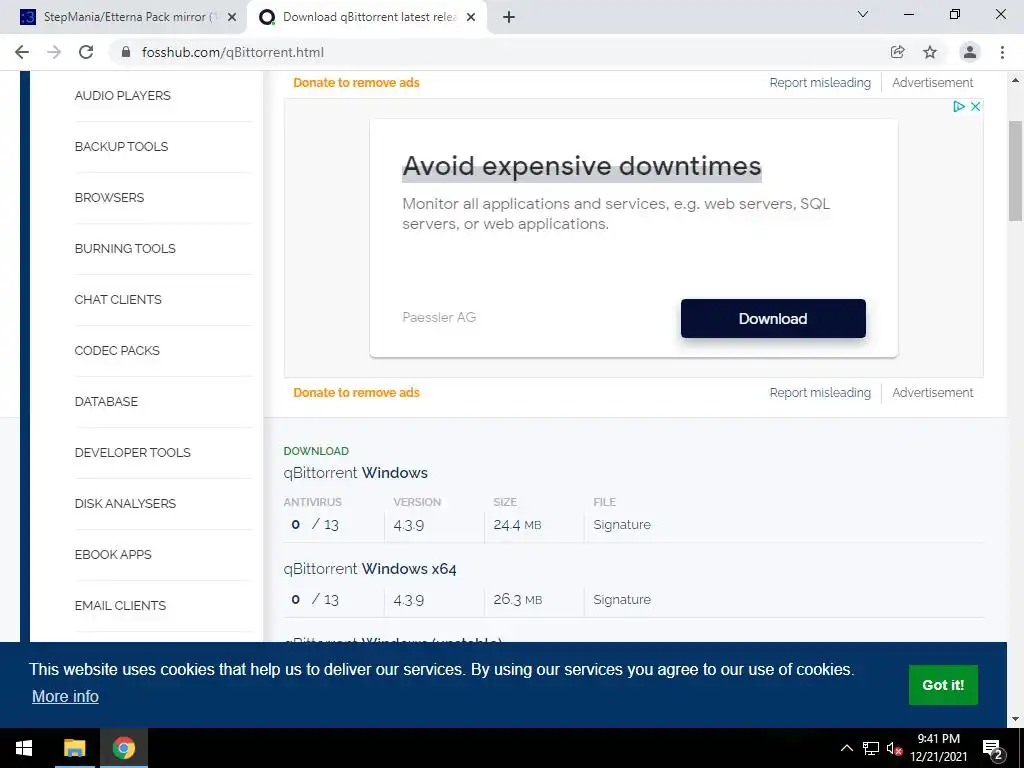Open Signature for qBittorrent Windows x64

[x=622, y=600]
